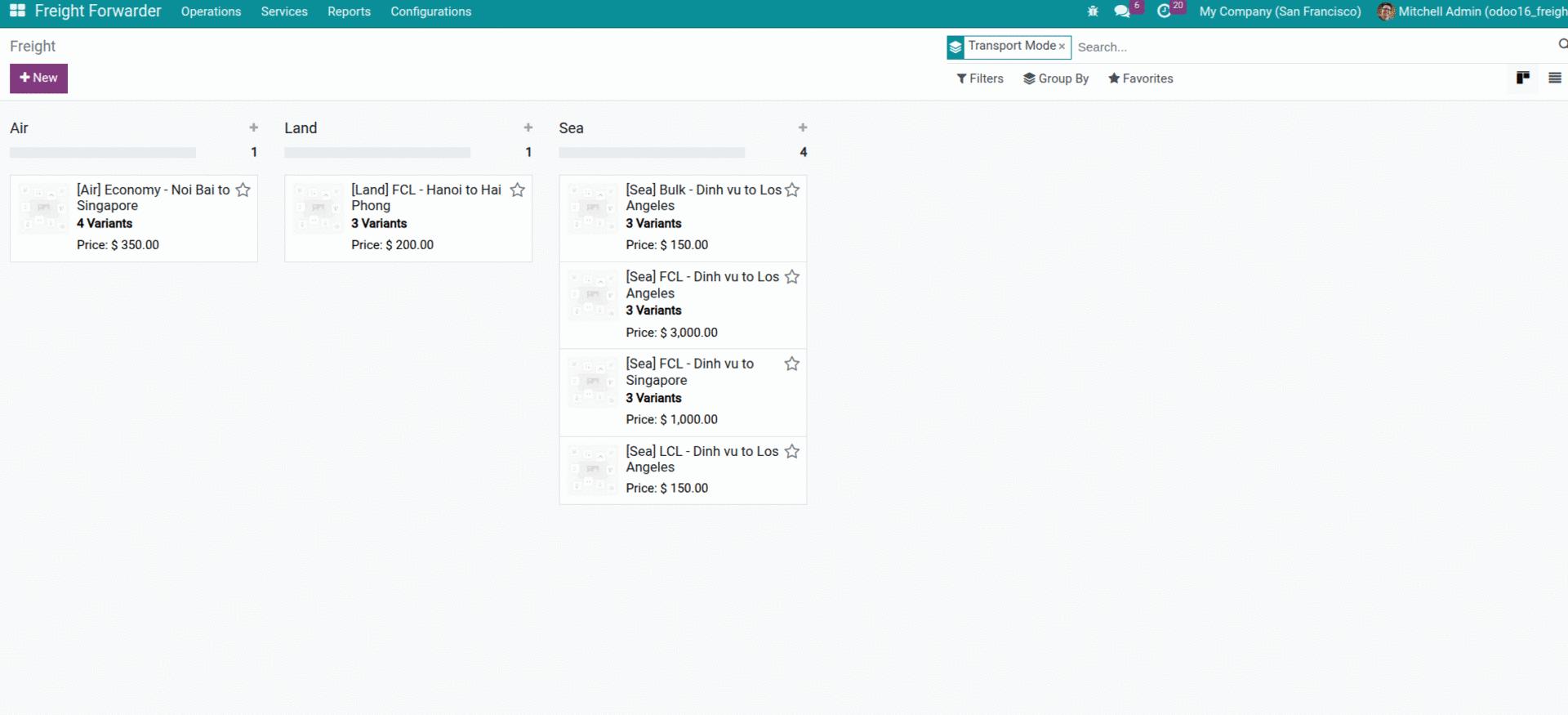Add a quick record in the Land column
This screenshot has height=715, width=1568.
pos(528,128)
